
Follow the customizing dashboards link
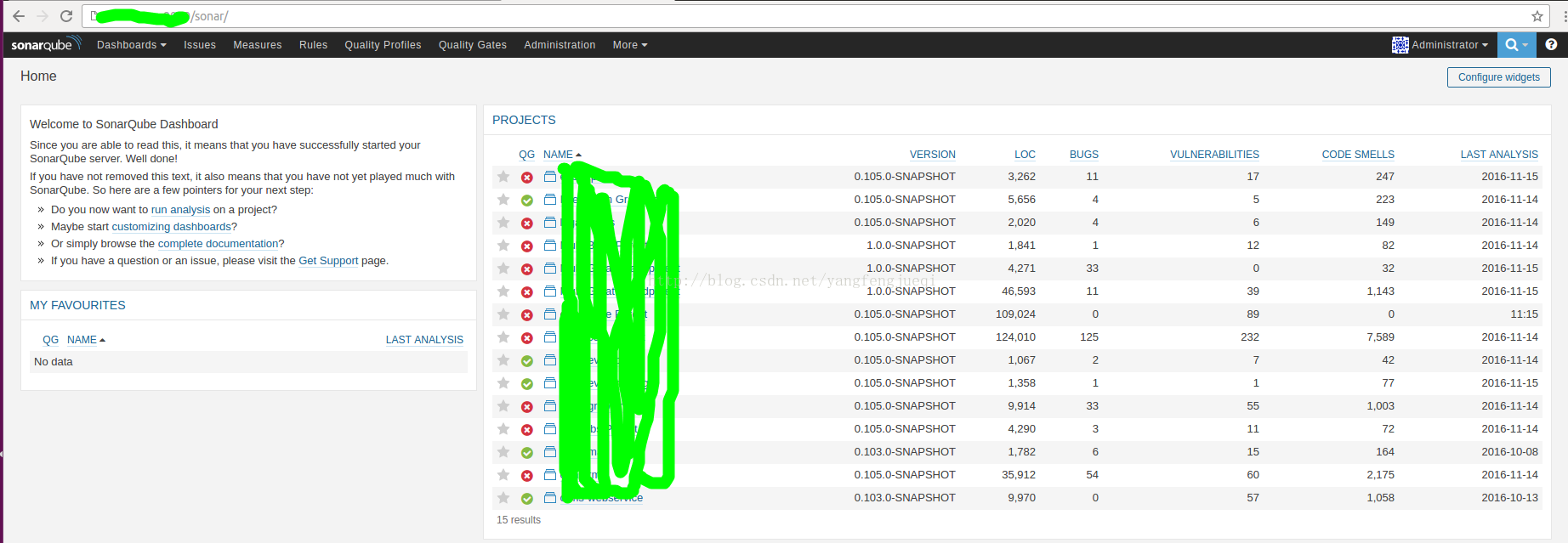coord(172,227)
